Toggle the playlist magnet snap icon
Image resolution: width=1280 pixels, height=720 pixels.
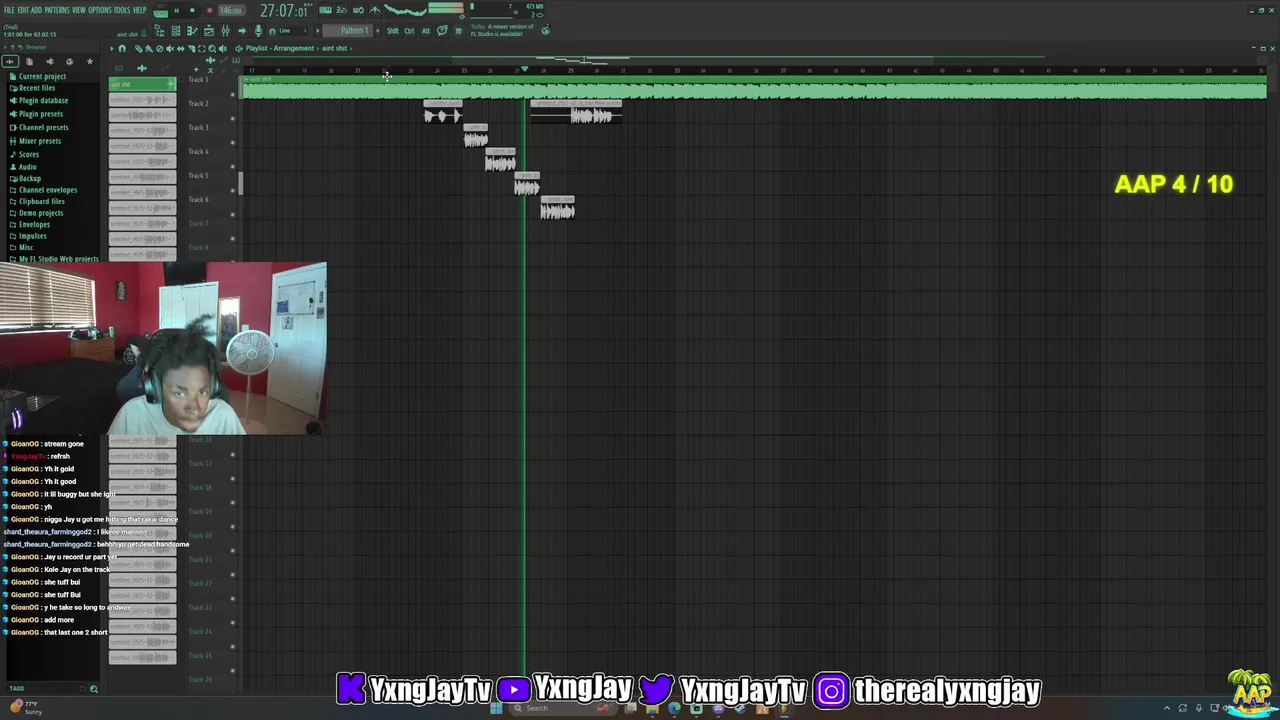coord(122,48)
